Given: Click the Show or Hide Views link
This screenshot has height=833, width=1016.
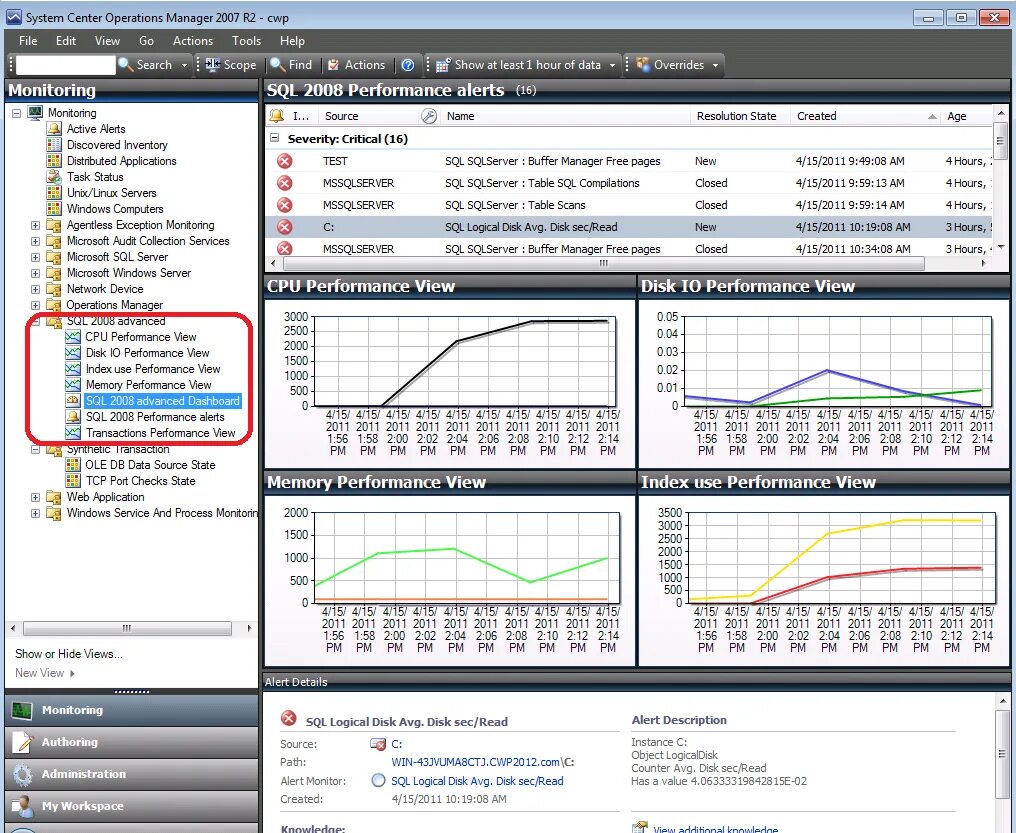Looking at the screenshot, I should click(69, 654).
